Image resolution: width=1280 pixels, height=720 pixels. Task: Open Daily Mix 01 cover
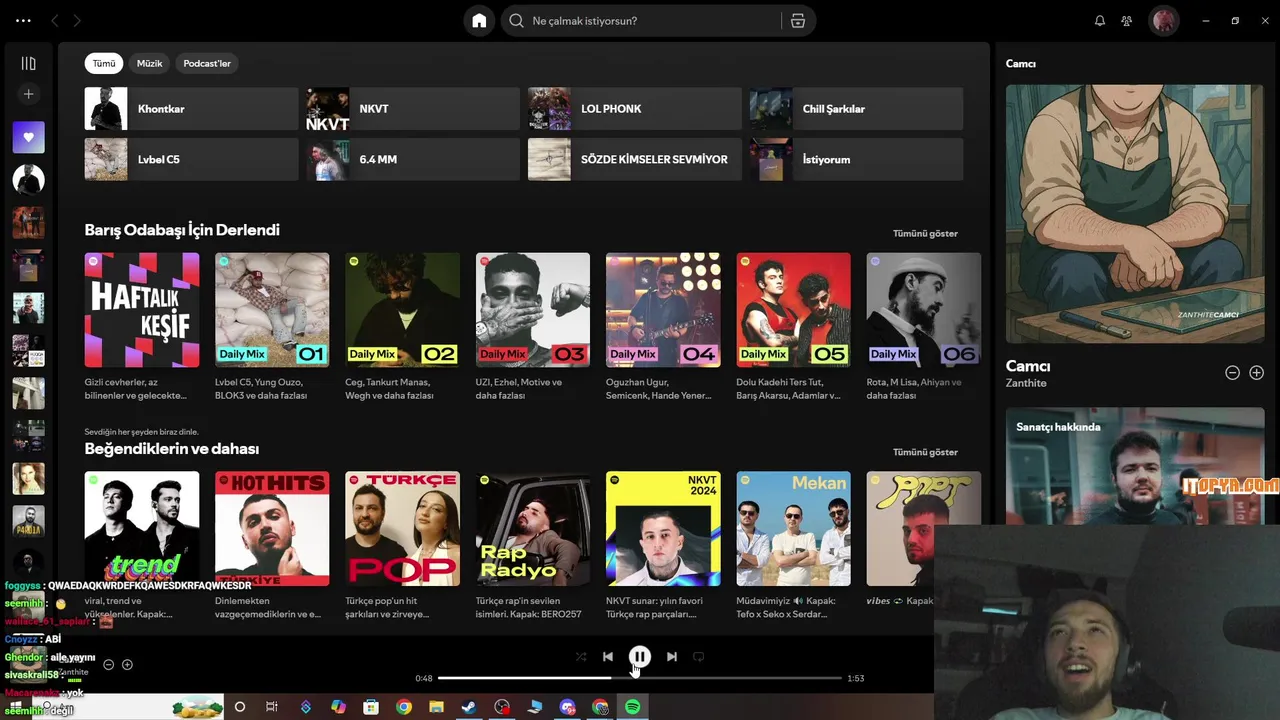tap(272, 310)
